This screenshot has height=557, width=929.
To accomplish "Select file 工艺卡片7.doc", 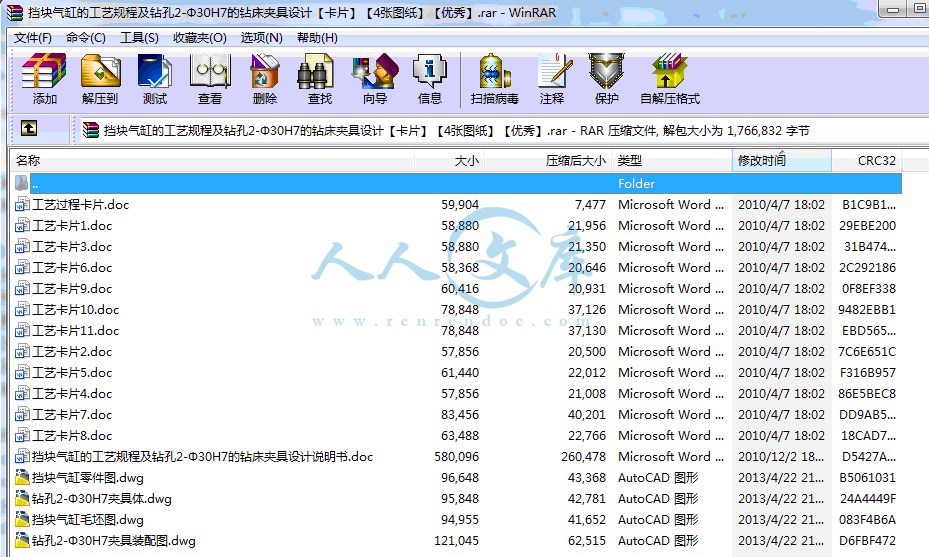I will 72,415.
